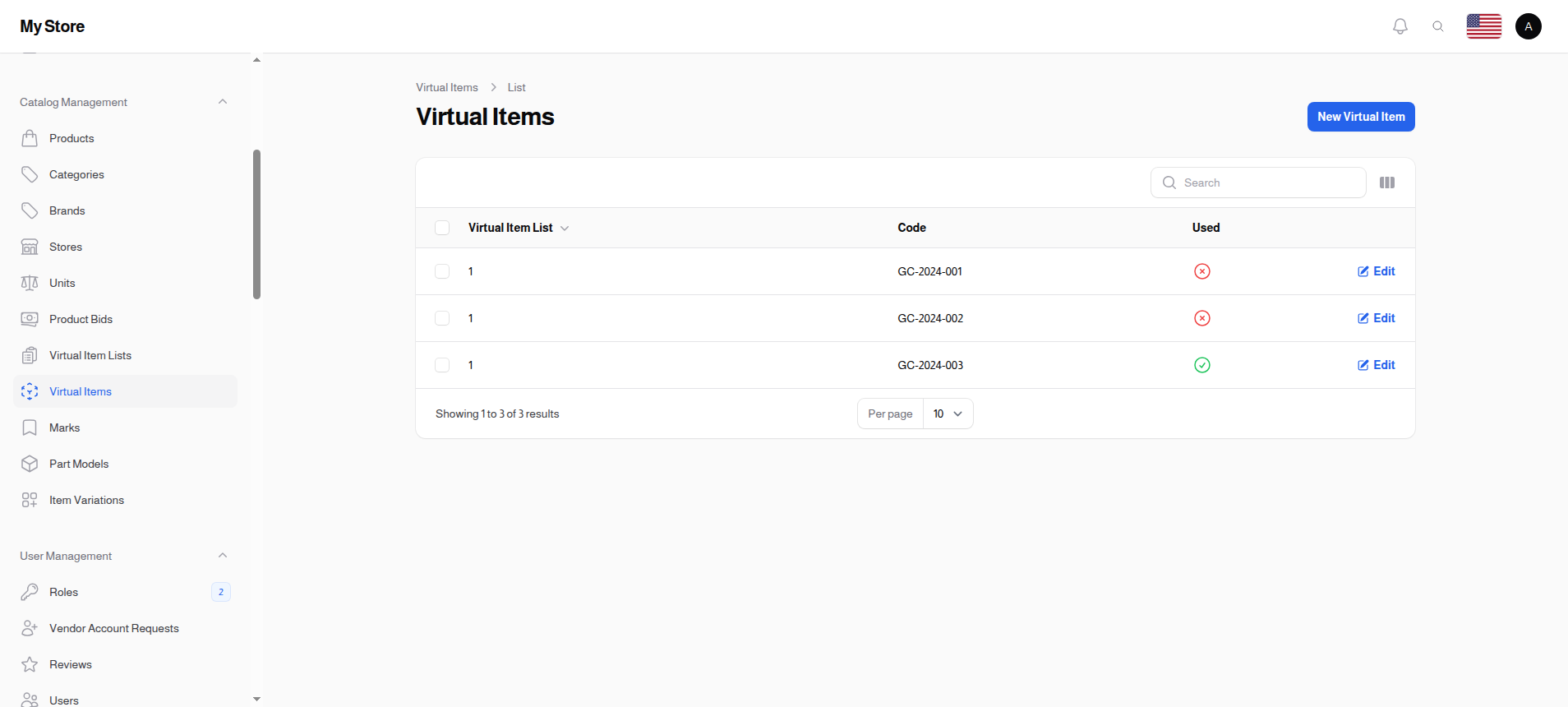This screenshot has height=707, width=1568.
Task: Edit the GC-2024-001 virtual item
Action: pyautogui.click(x=1377, y=271)
